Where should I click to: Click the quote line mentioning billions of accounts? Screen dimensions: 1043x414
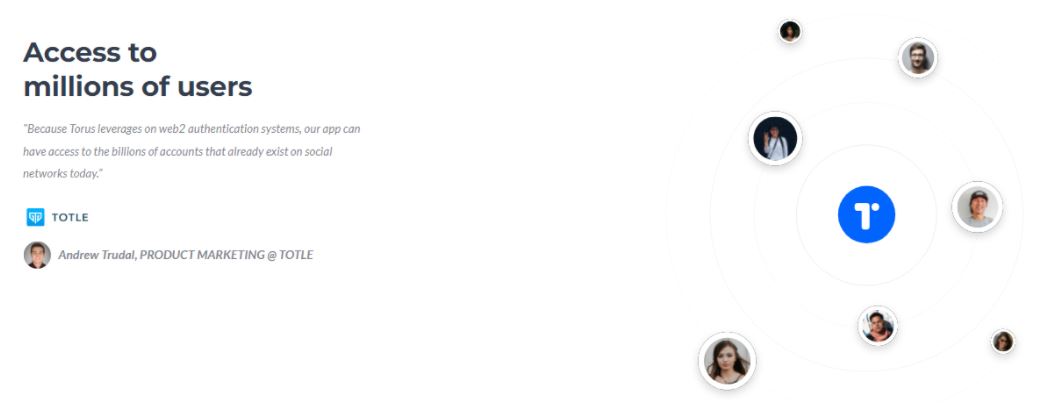(178, 152)
